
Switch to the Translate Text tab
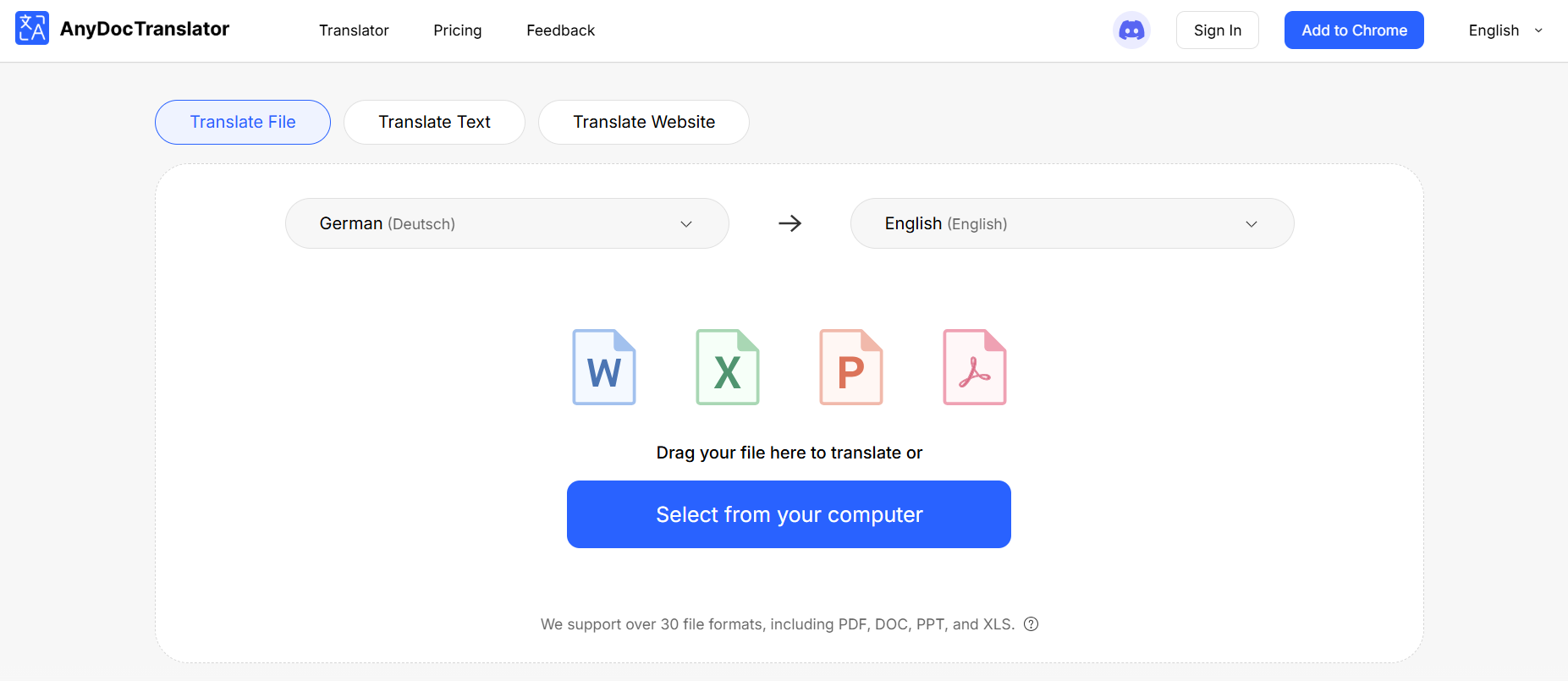[434, 122]
